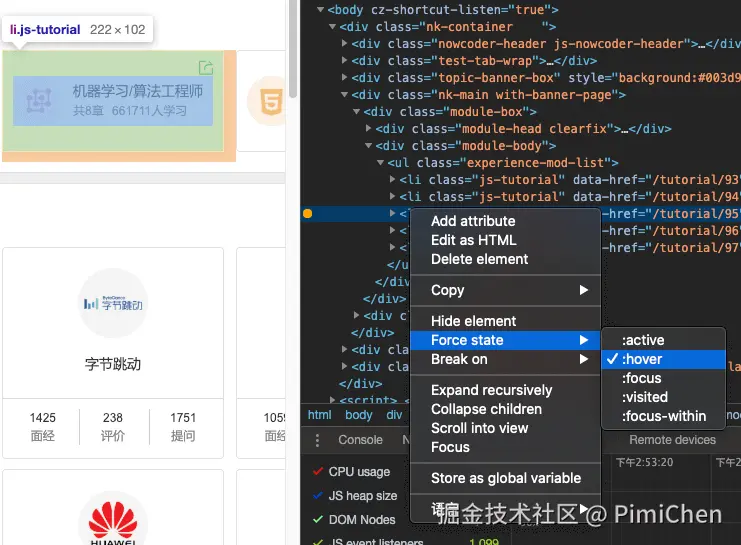Choose Edit as HTML
This screenshot has width=741, height=545.
coord(505,240)
